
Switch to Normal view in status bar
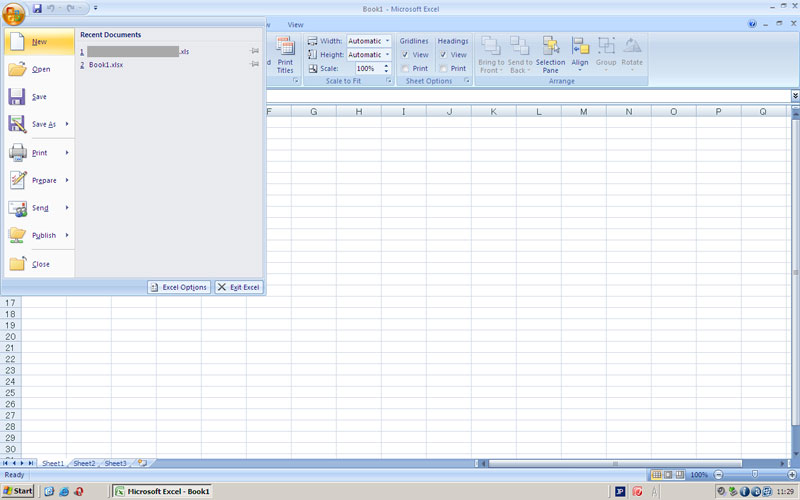click(657, 475)
